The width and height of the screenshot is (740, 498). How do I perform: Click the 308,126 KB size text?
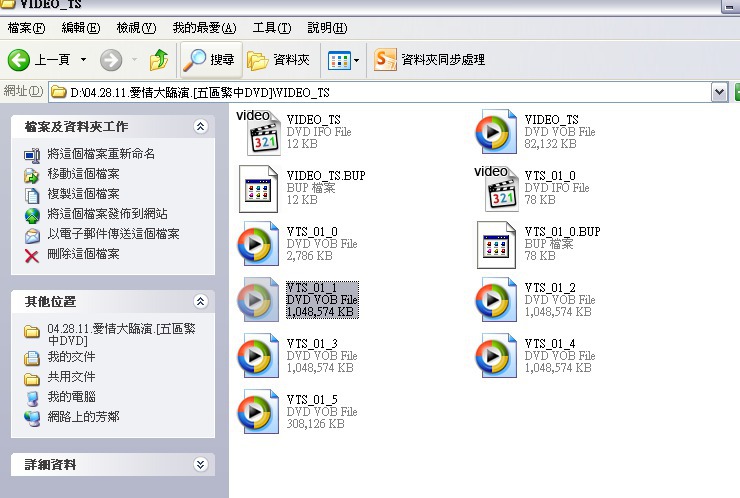click(x=315, y=424)
